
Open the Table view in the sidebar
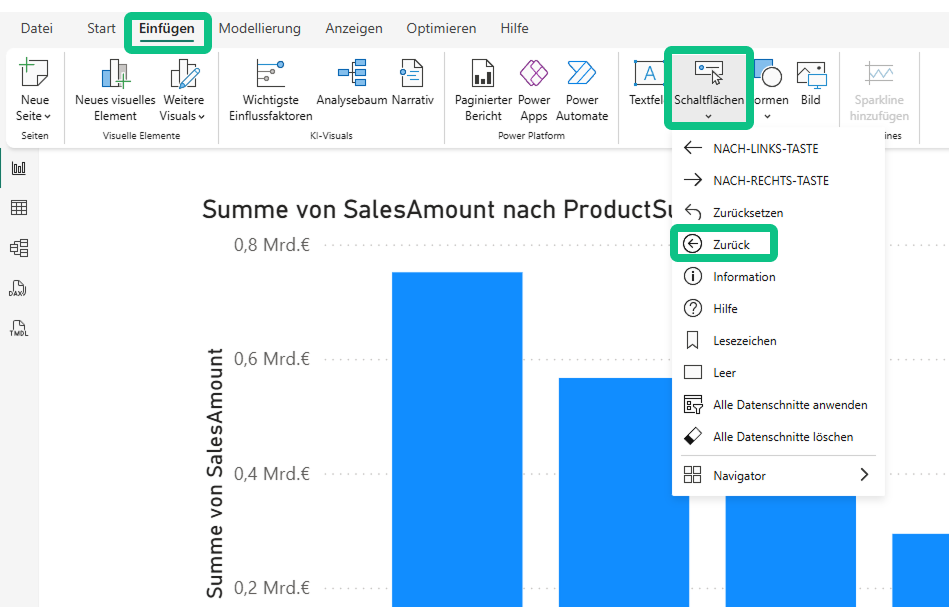[x=18, y=208]
